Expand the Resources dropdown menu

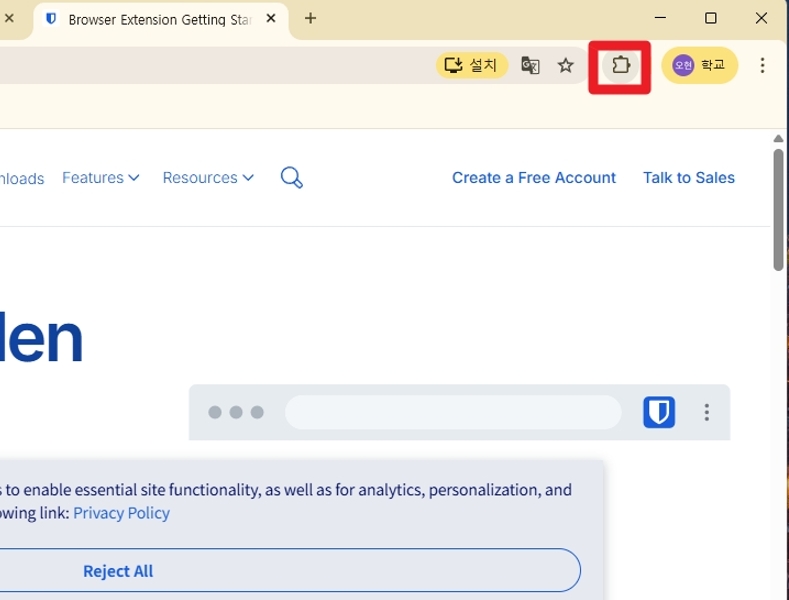(x=208, y=178)
